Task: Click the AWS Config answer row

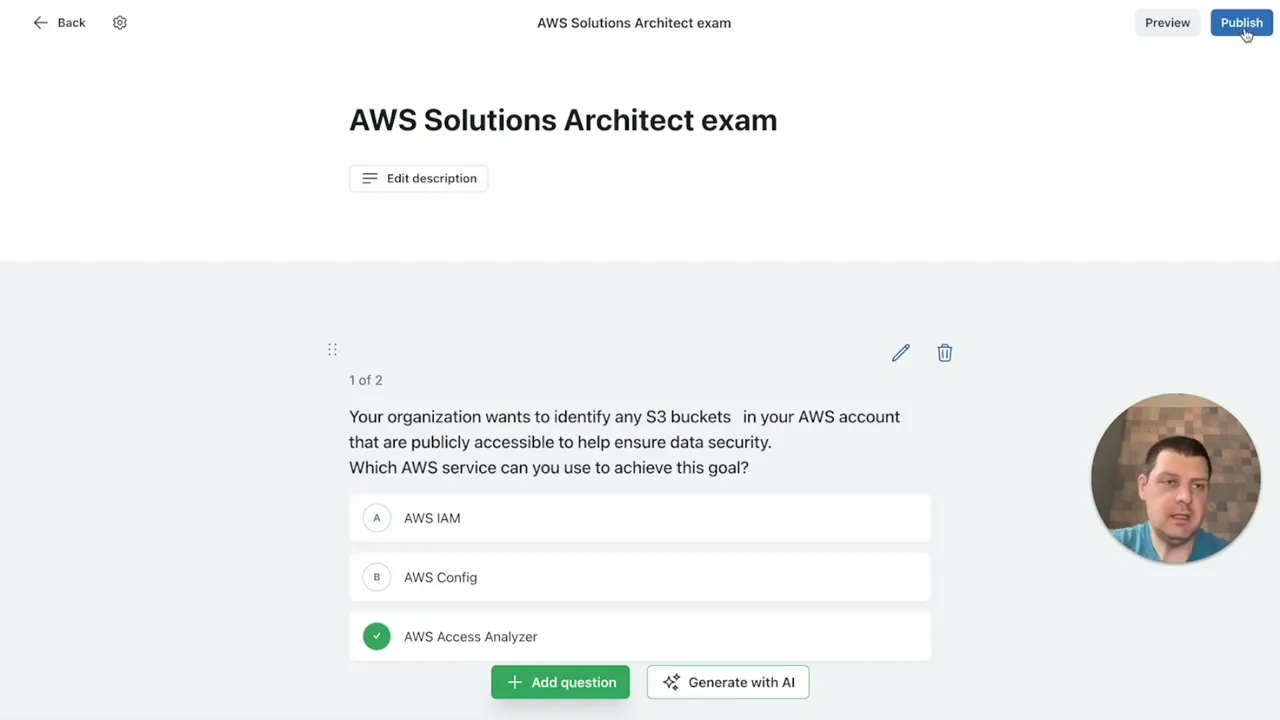Action: (640, 577)
